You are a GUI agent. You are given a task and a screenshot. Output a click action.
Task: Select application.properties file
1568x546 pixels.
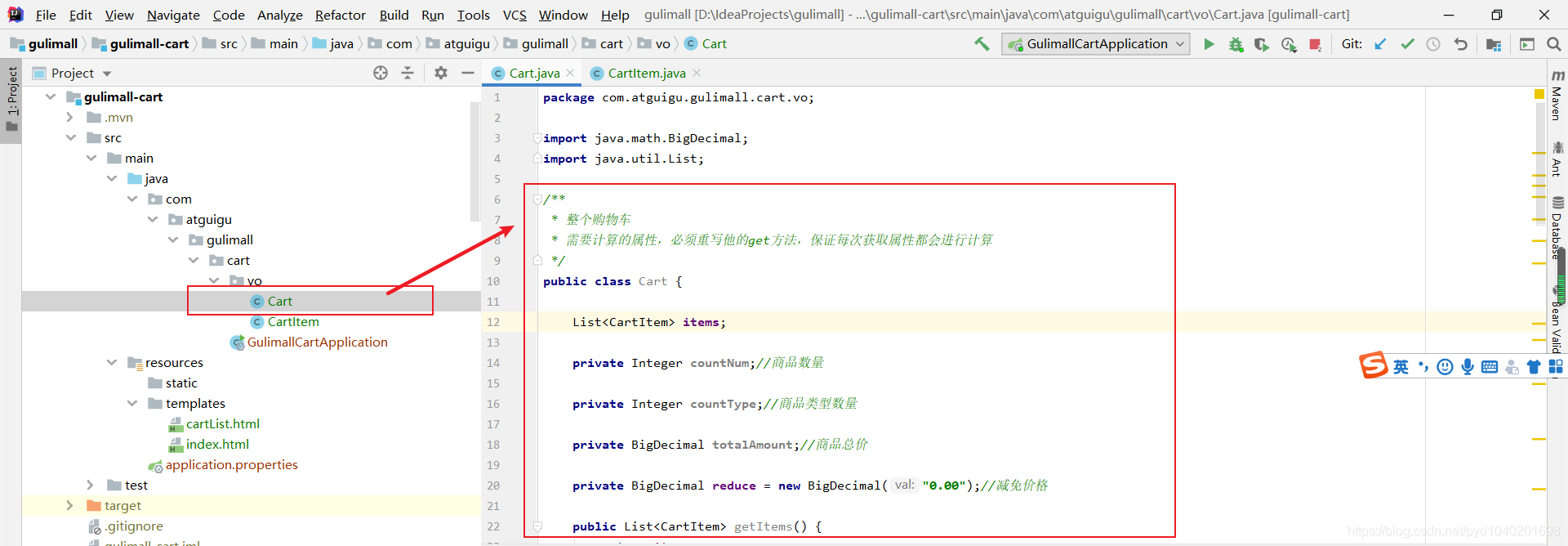(223, 465)
